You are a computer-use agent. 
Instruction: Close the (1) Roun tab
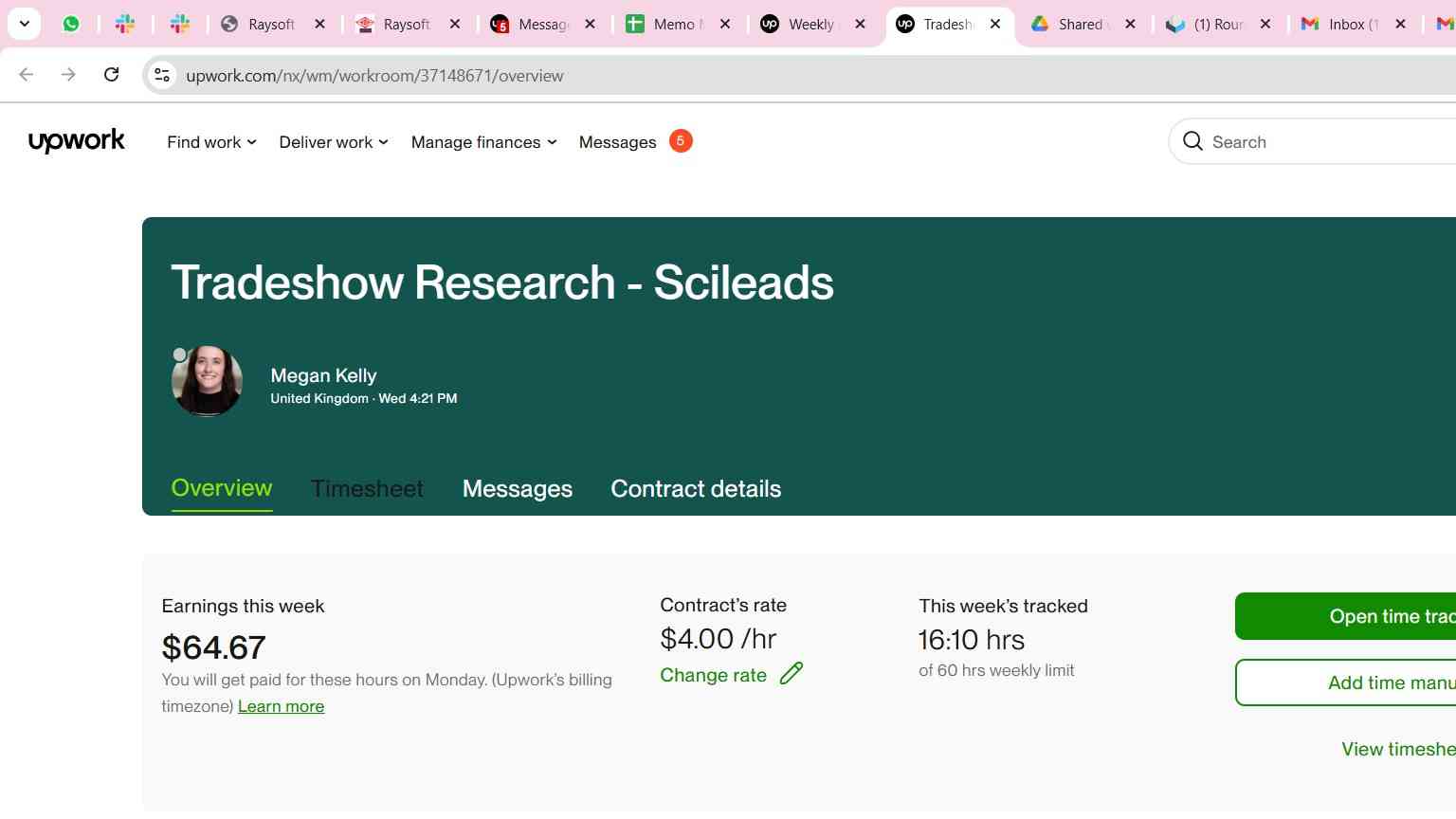pos(1265,24)
